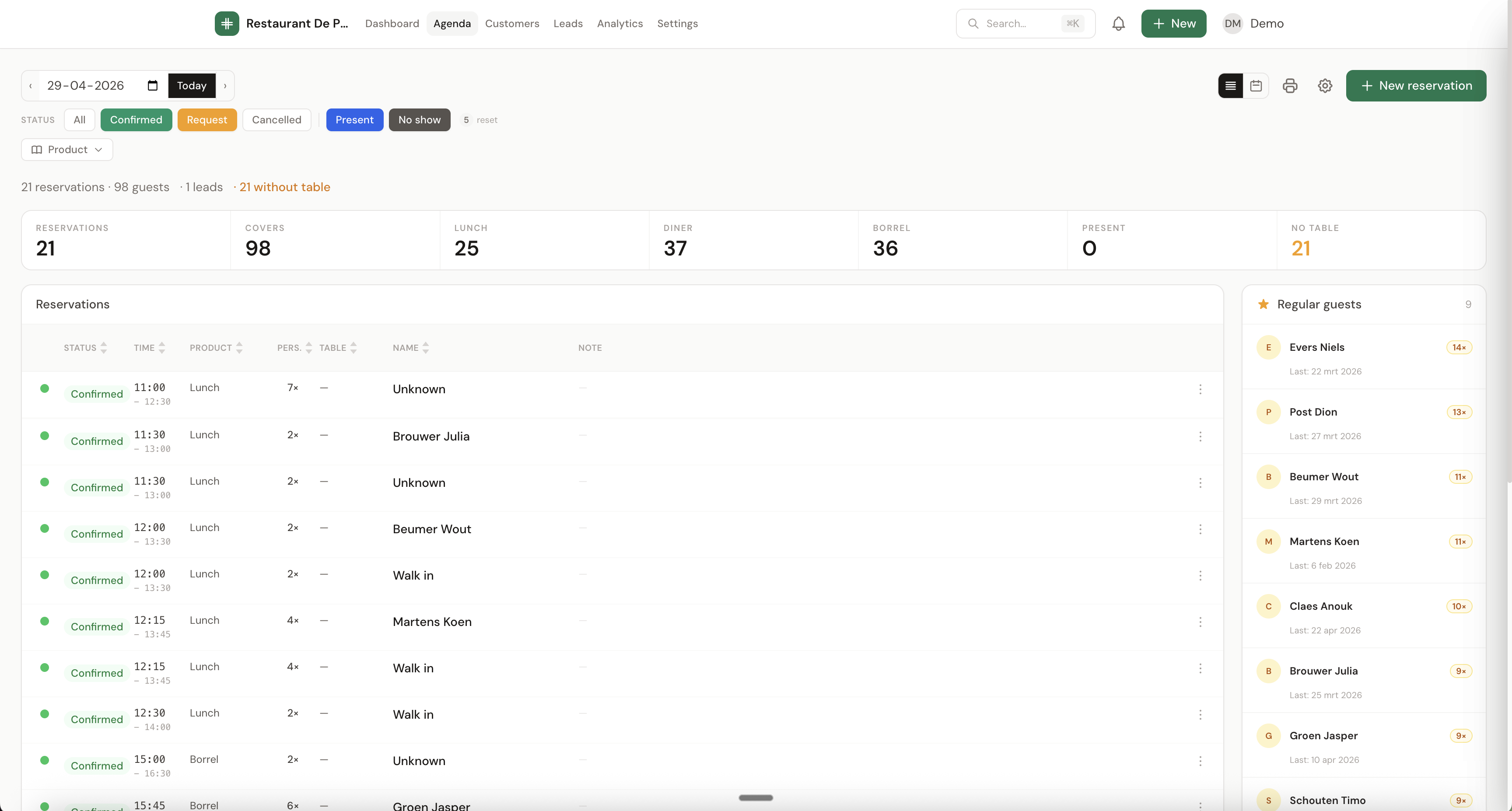Open options menu for Brouwer Julia reservation
Image resolution: width=1512 pixels, height=811 pixels.
pos(1200,437)
